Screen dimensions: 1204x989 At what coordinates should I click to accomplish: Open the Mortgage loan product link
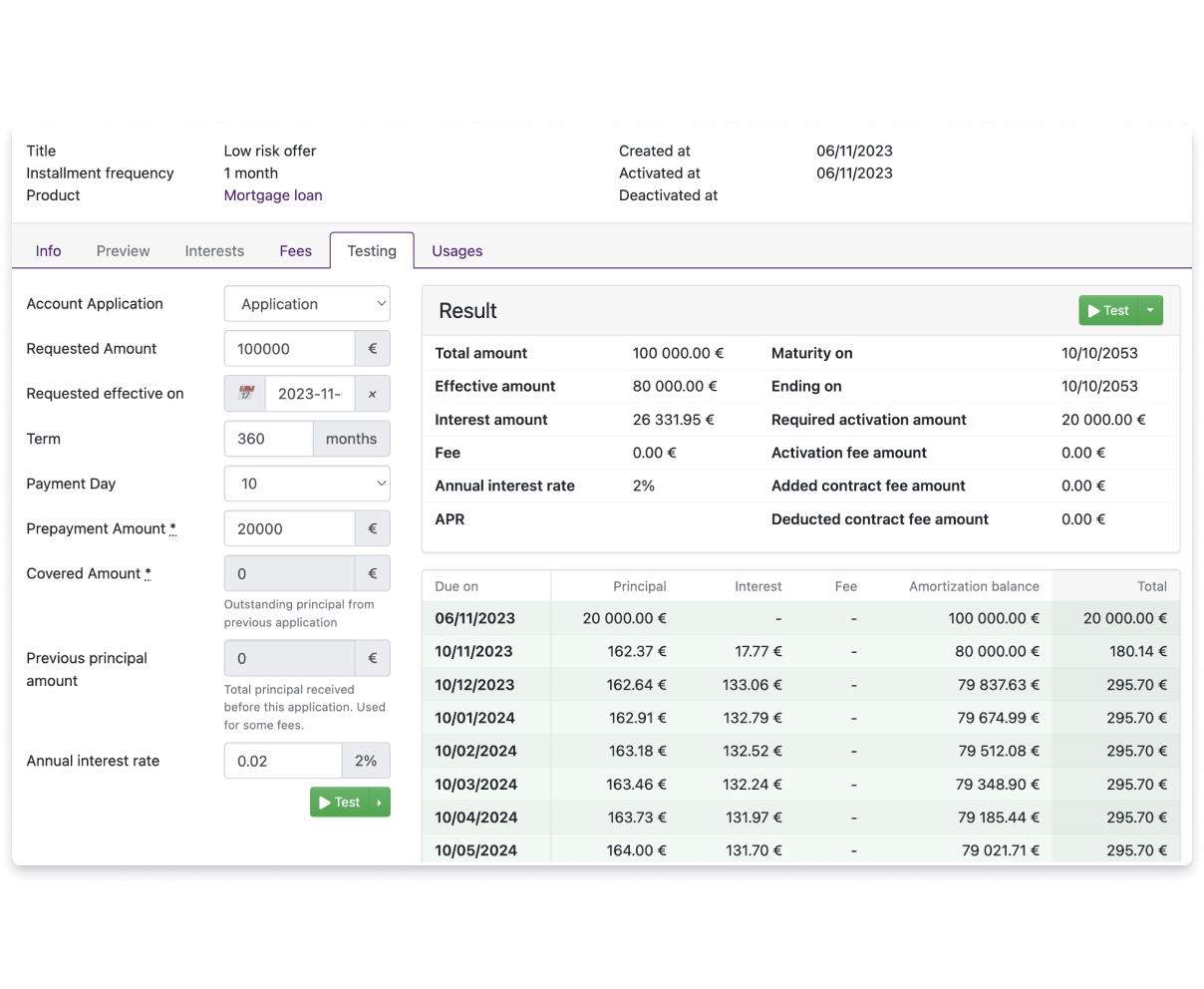(x=273, y=195)
